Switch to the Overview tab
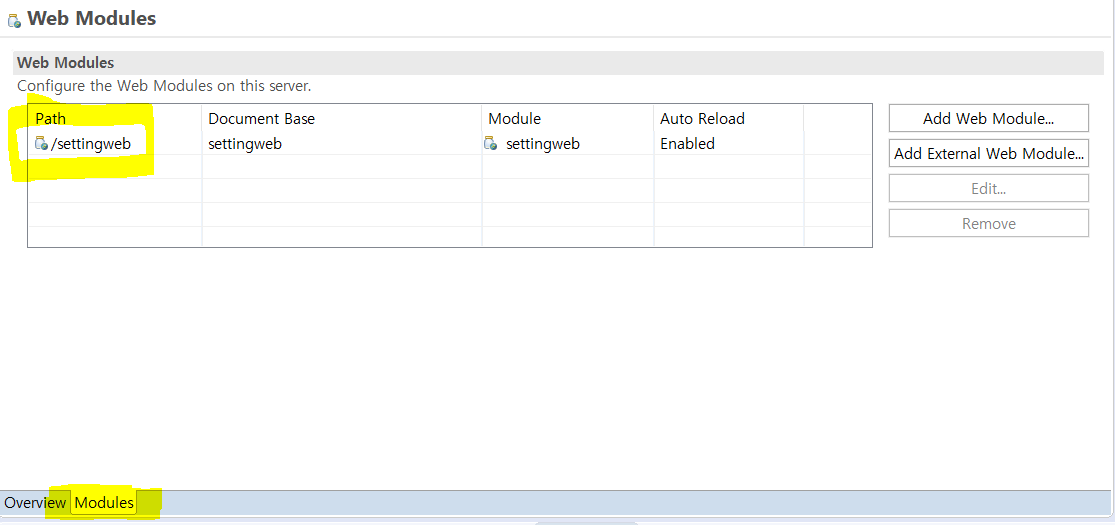Viewport: 1115px width, 525px height. [35, 503]
